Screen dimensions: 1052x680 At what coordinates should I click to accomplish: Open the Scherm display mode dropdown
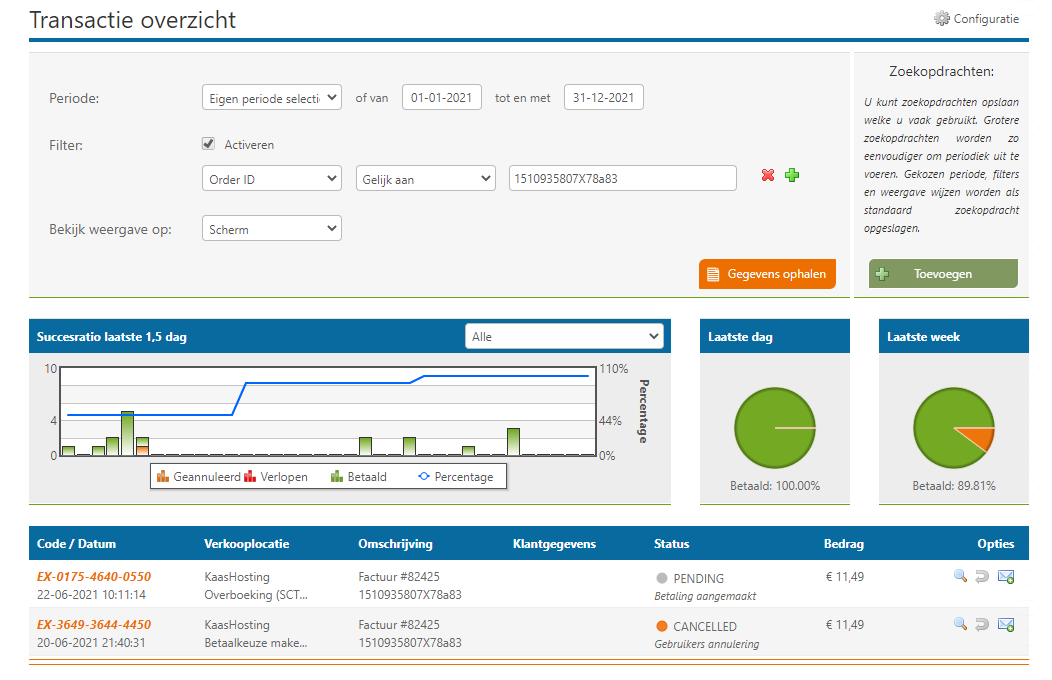(272, 229)
